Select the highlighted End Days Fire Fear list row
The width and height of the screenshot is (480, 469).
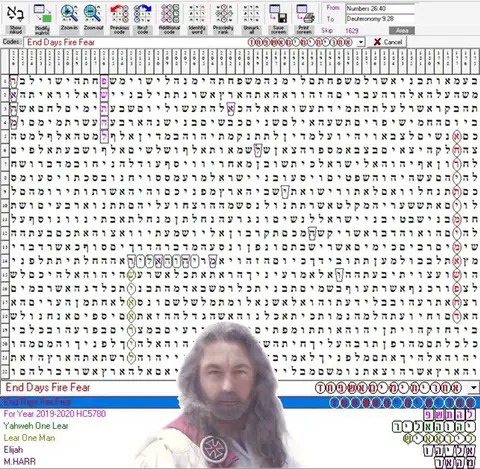(239, 402)
